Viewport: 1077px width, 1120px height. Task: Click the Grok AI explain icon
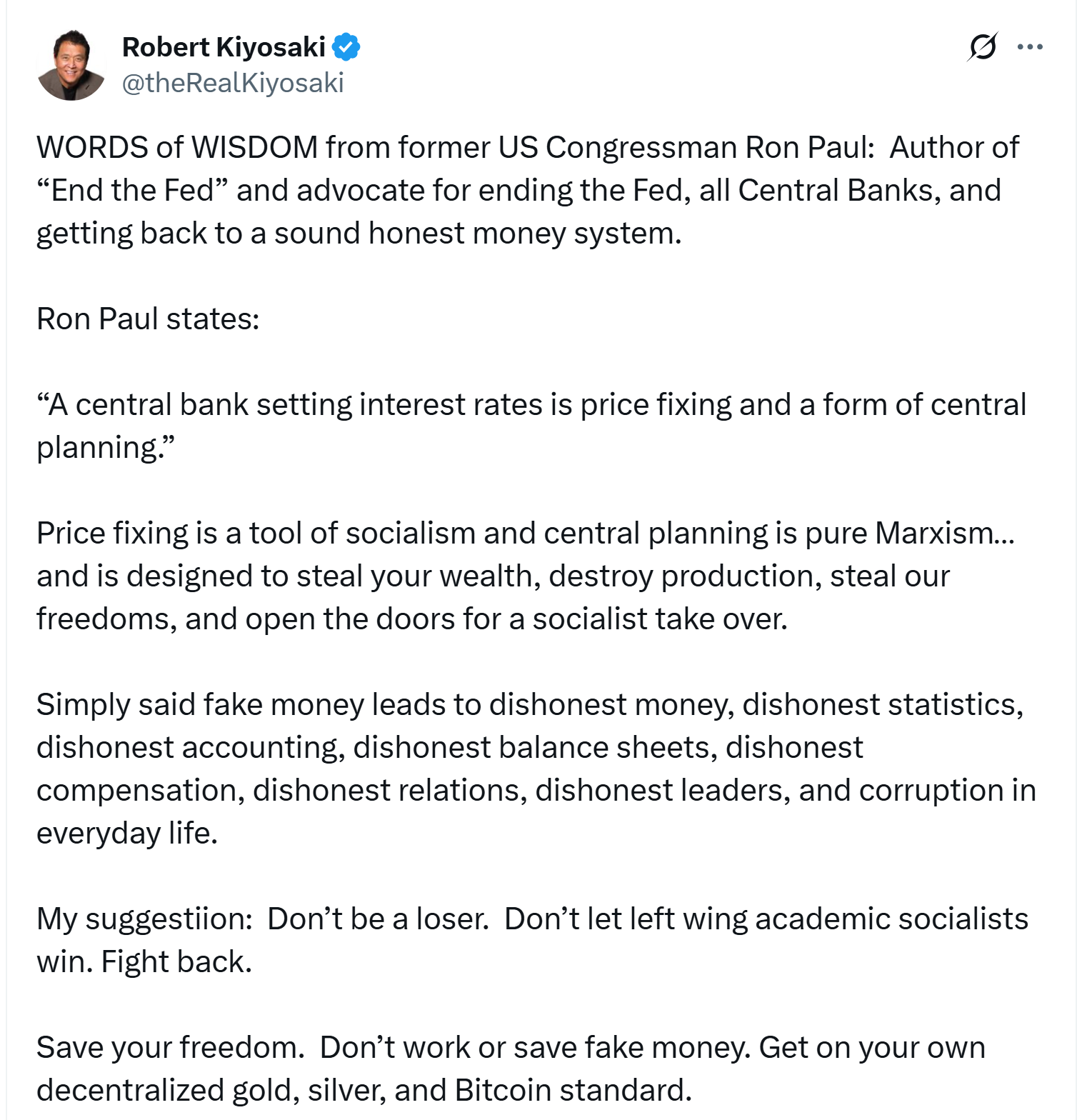(984, 48)
